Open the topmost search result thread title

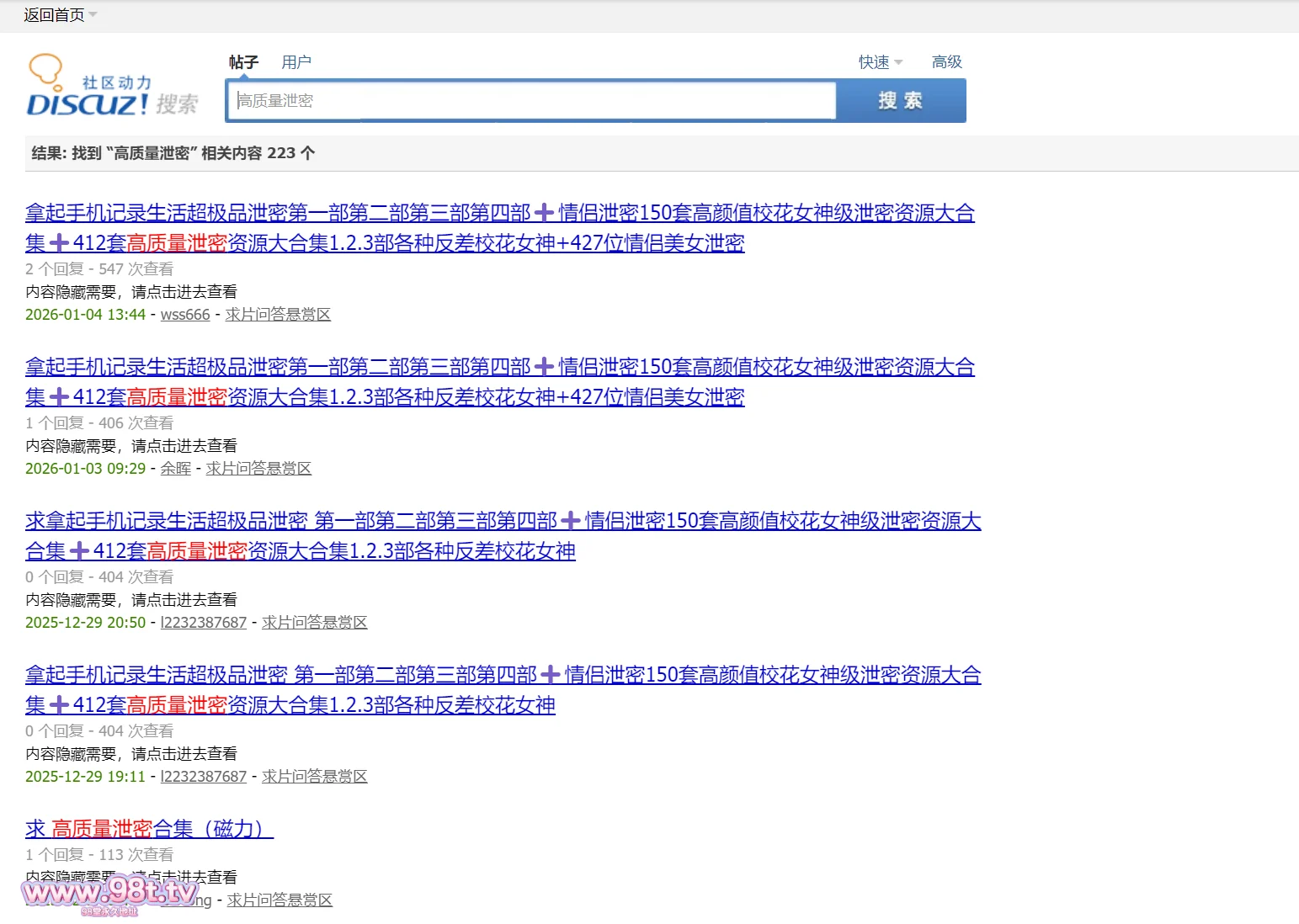pyautogui.click(x=499, y=214)
